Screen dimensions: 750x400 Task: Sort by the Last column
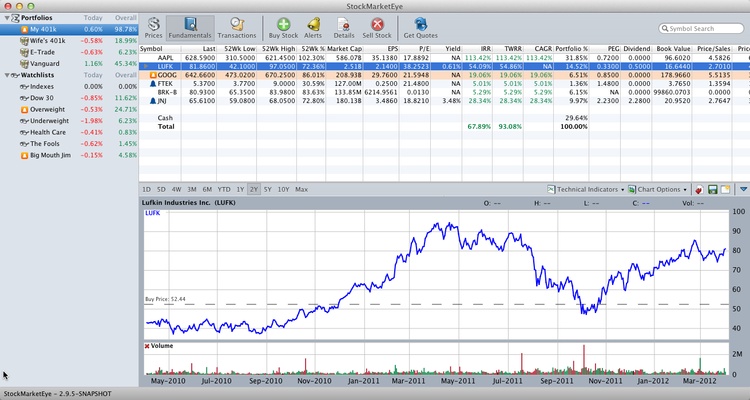199,49
